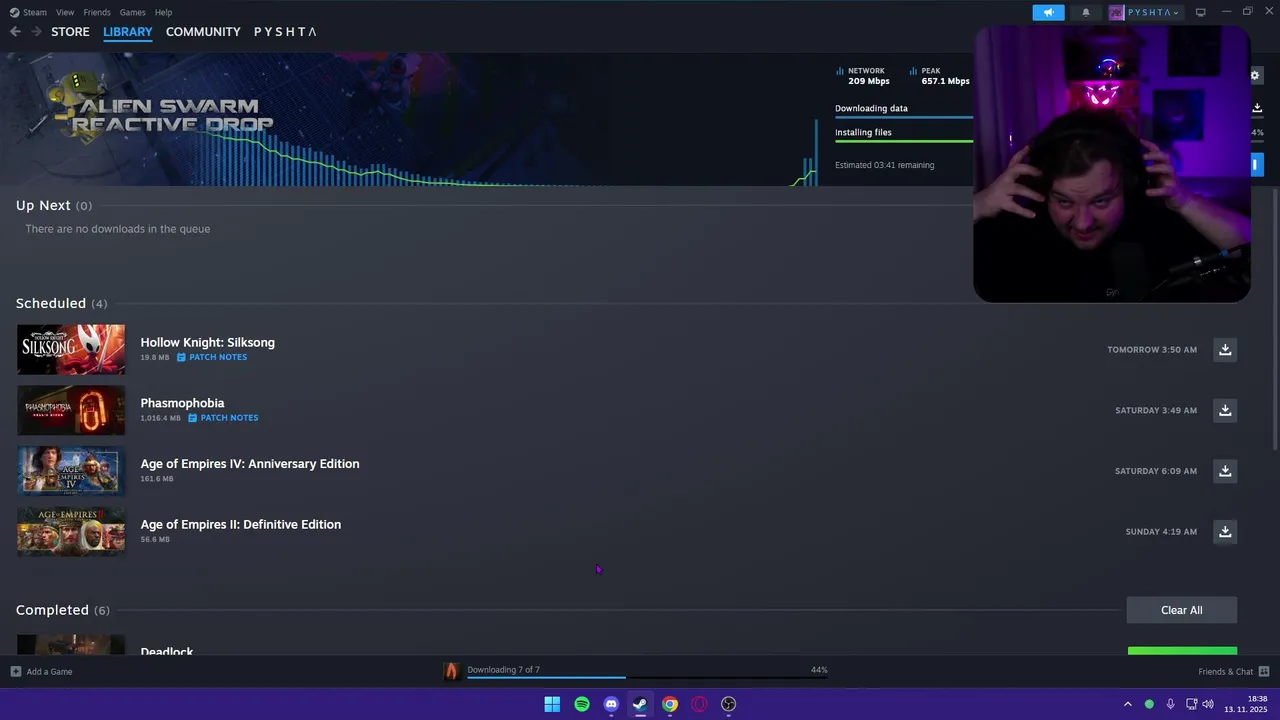This screenshot has width=1280, height=720.
Task: Open the Phasmophobia title
Action: pyautogui.click(x=182, y=403)
